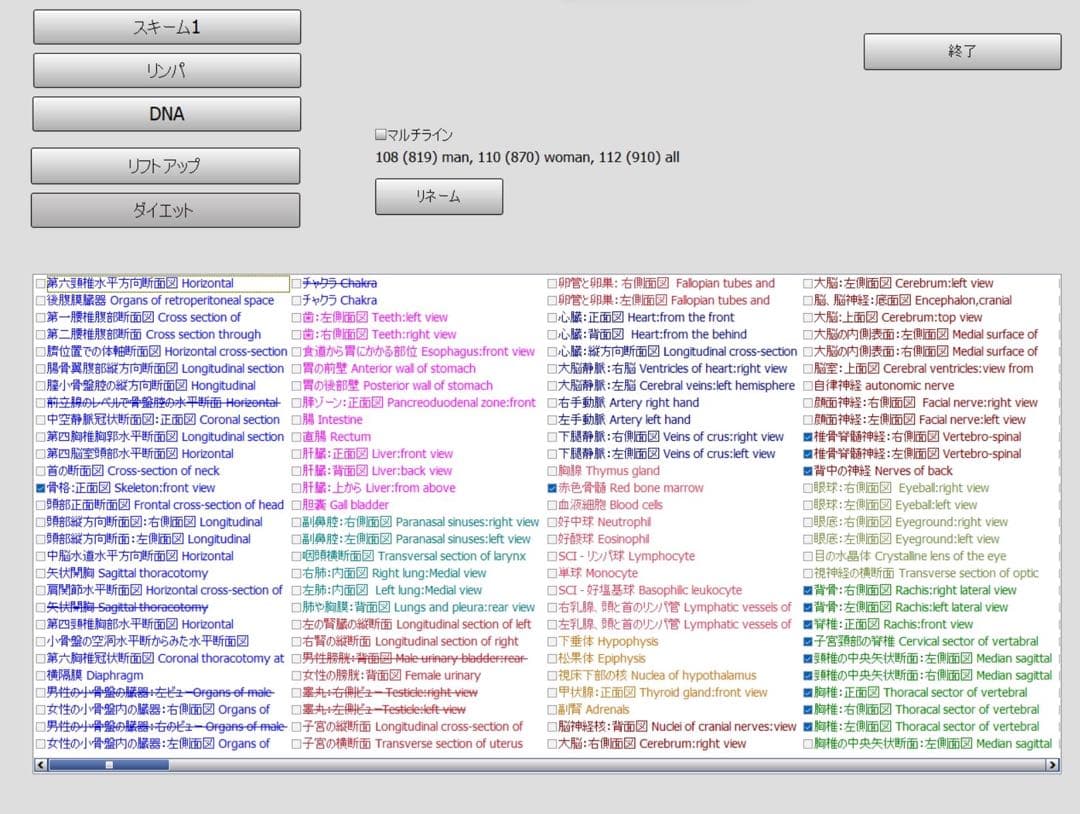
Task: Click the リフトアップ button
Action: [166, 165]
